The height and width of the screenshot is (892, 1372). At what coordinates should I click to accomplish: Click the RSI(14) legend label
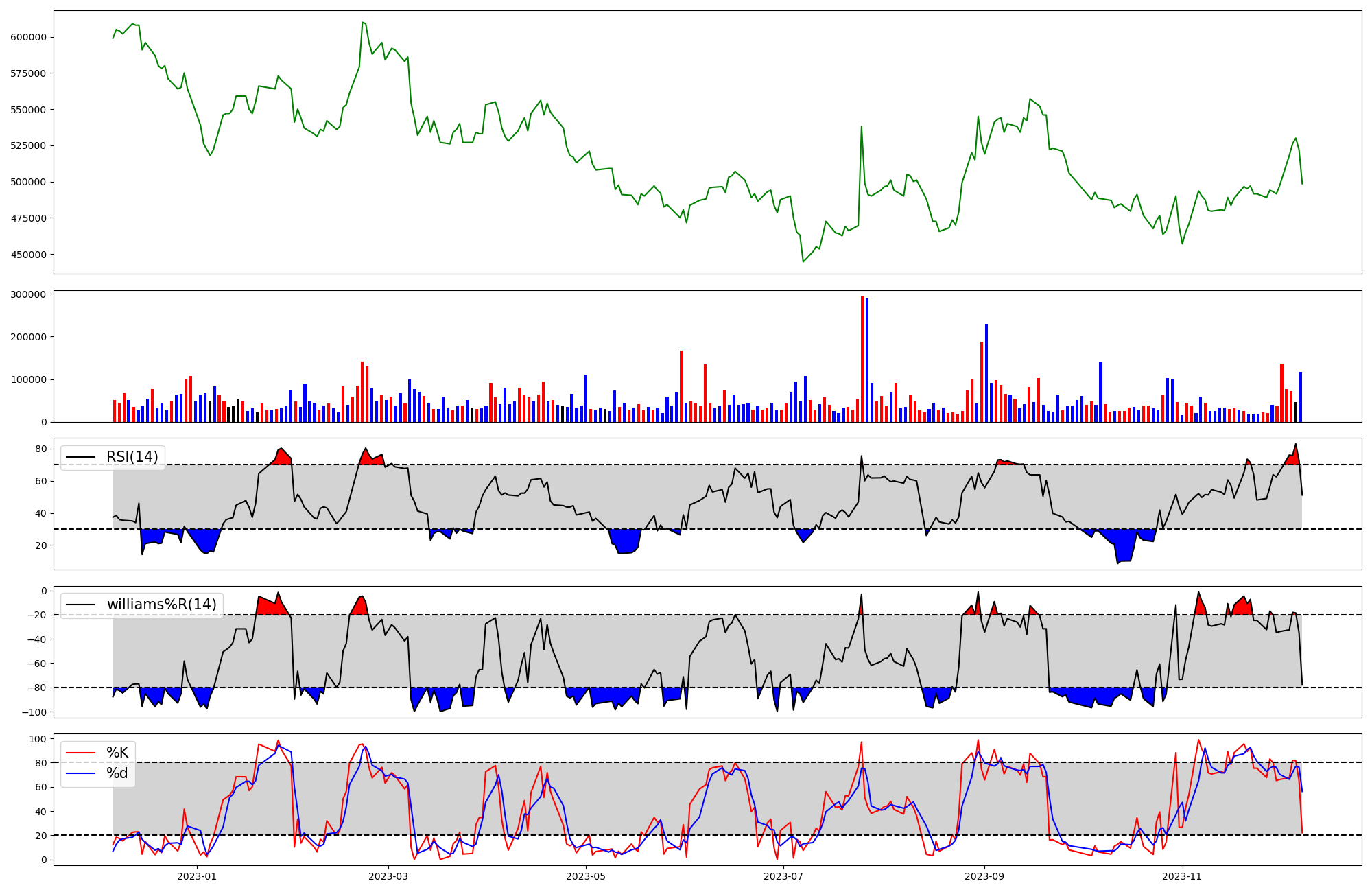point(132,457)
